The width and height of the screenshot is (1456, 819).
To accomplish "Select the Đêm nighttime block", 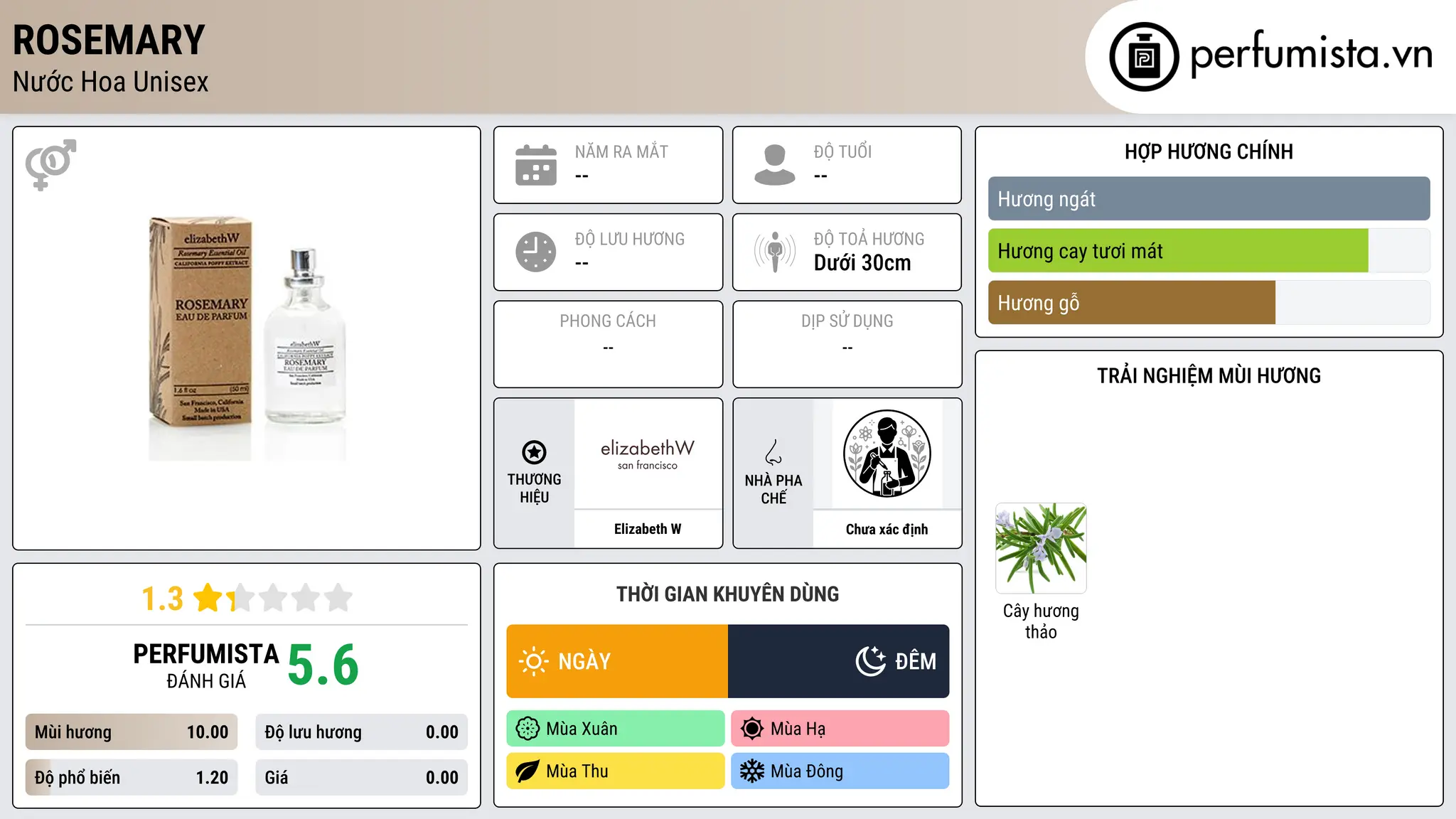I will (839, 661).
